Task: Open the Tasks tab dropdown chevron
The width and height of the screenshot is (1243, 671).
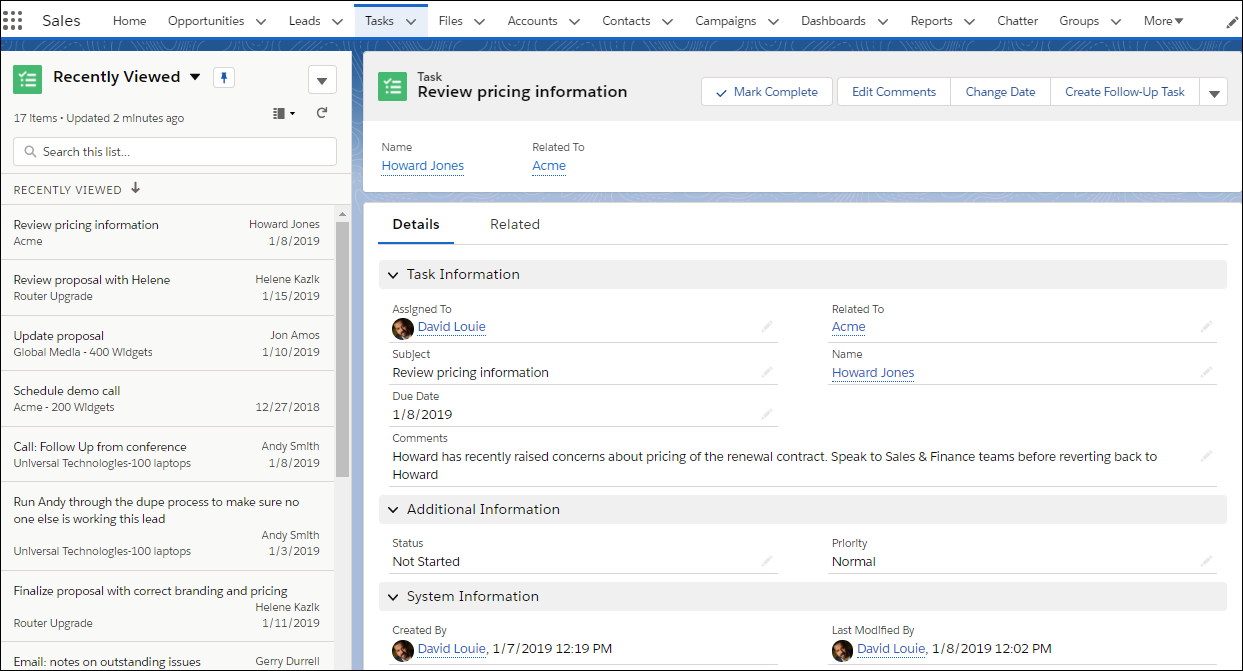Action: 411,21
